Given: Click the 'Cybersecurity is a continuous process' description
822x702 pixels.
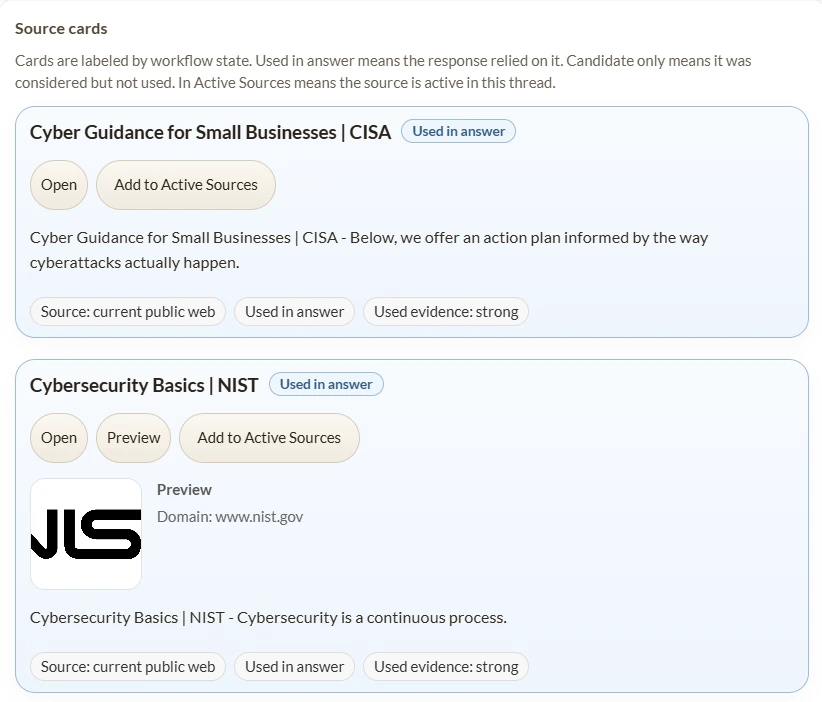Looking at the screenshot, I should coord(268,618).
